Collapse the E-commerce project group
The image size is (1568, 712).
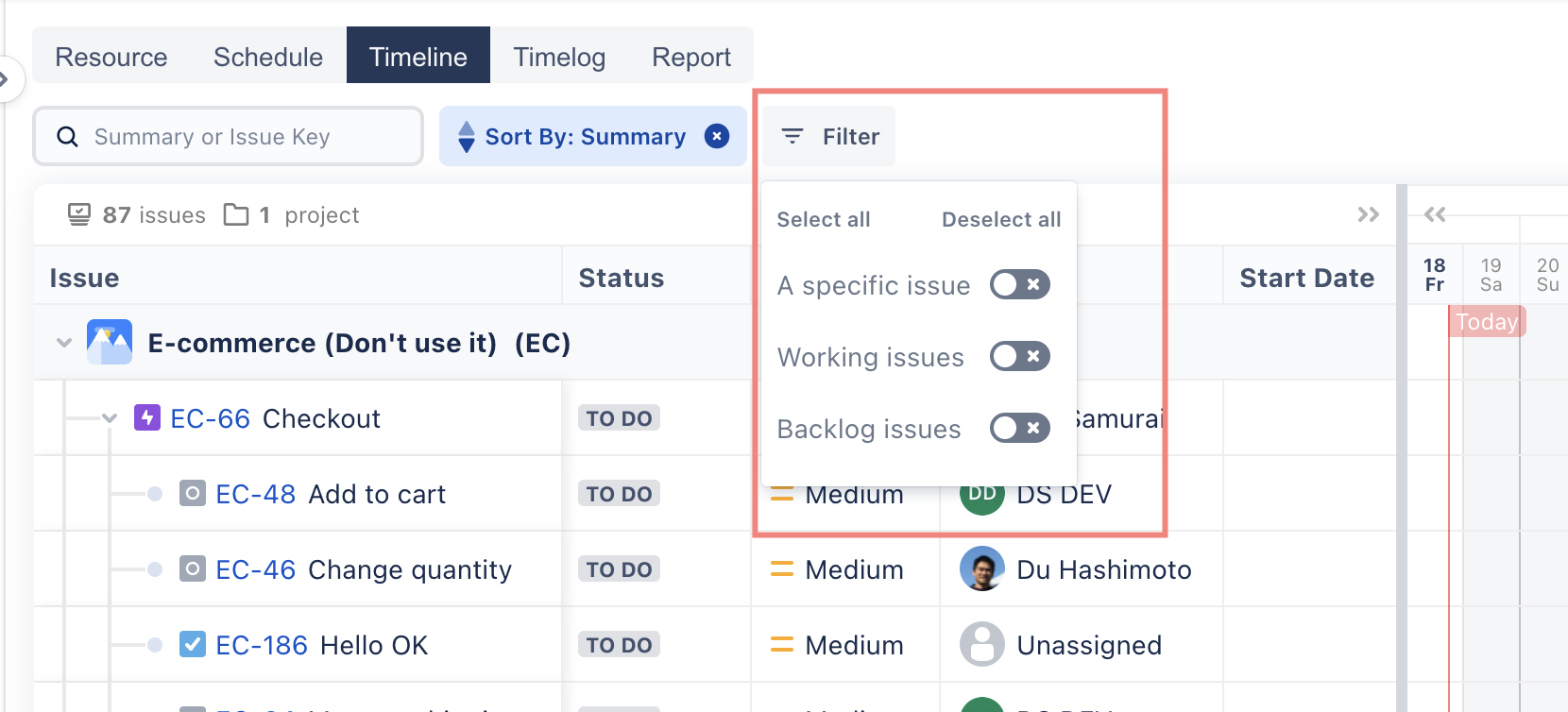[x=64, y=343]
